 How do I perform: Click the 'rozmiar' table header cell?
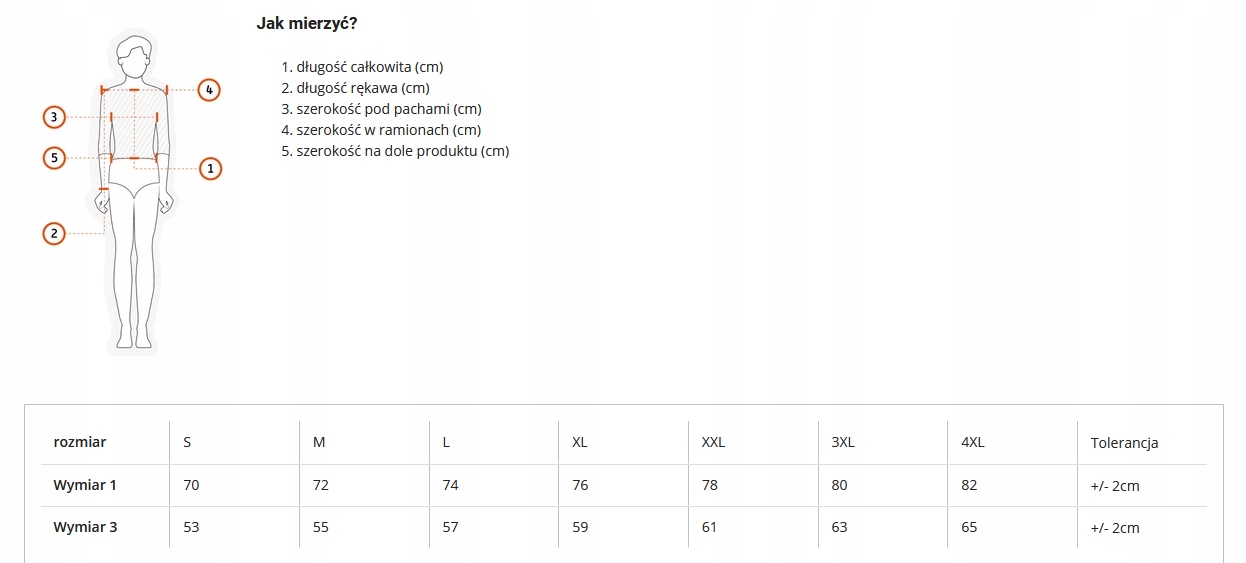(79, 442)
